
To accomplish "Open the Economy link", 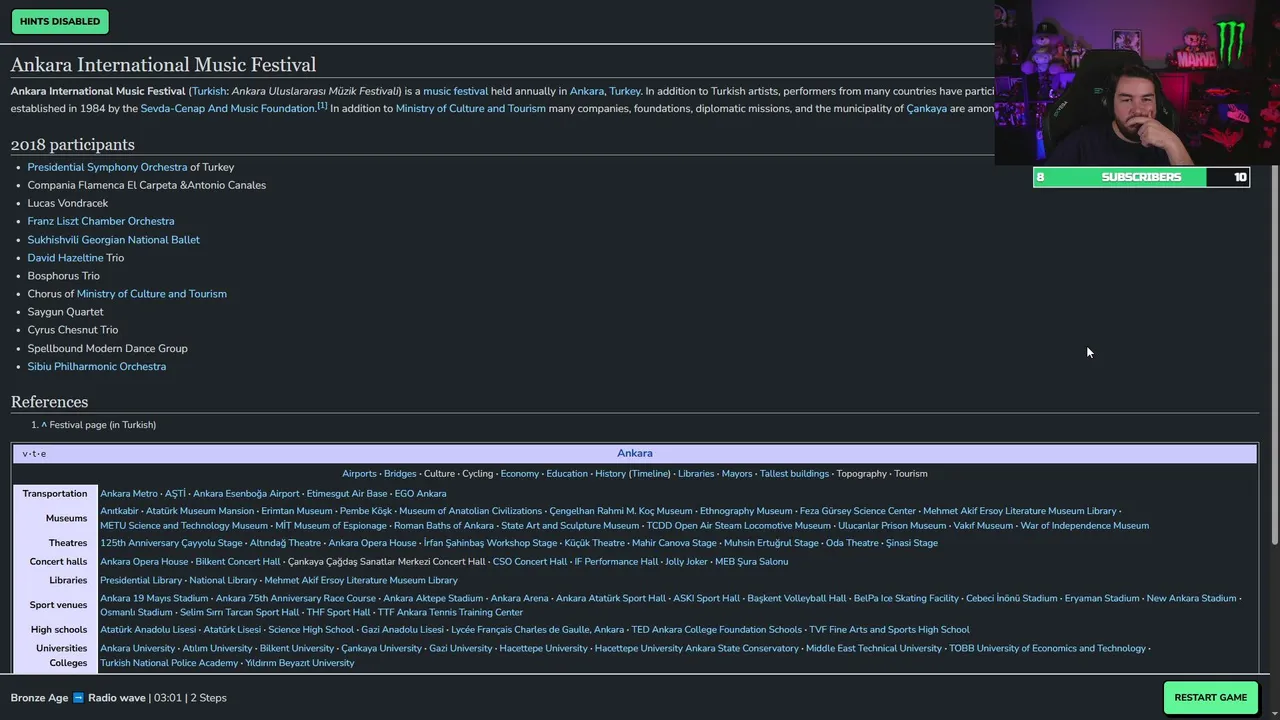I will [519, 474].
